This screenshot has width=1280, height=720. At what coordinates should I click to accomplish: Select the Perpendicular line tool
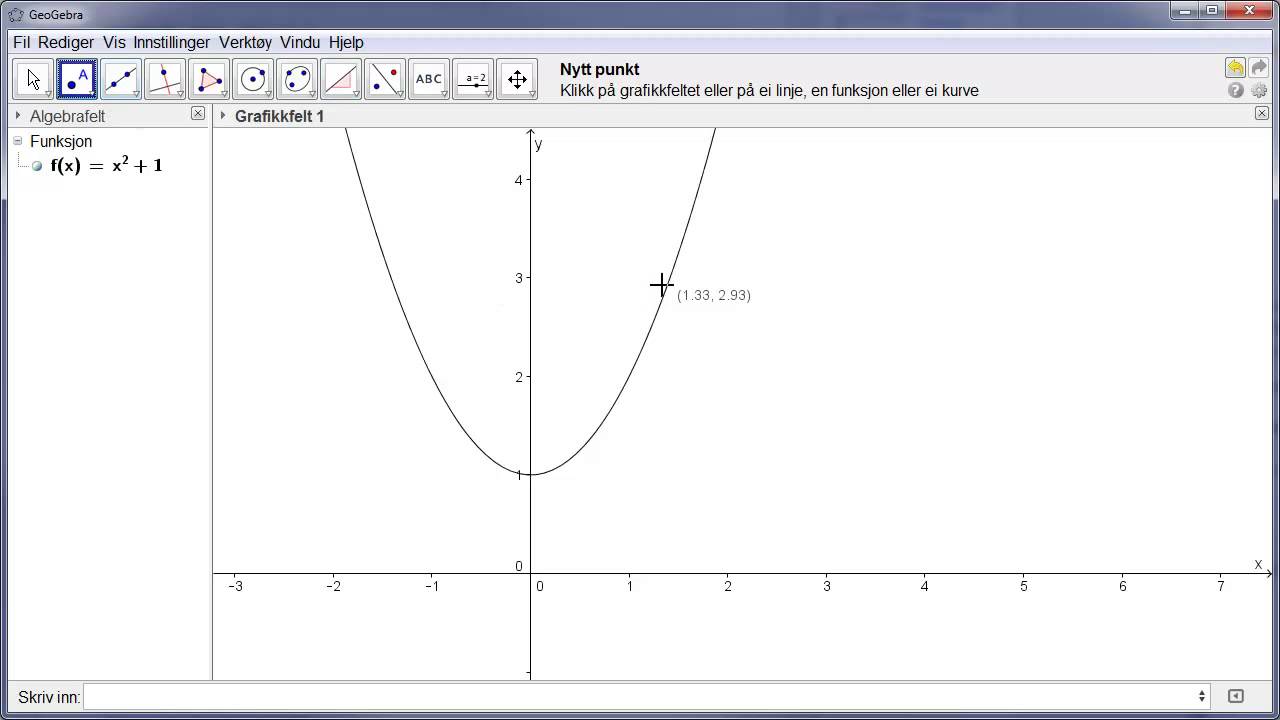pos(165,79)
